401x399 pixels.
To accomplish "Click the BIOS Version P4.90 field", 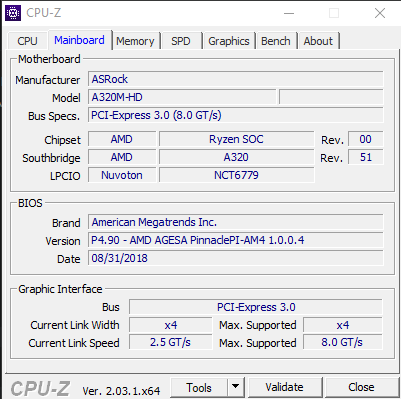I will click(x=236, y=240).
